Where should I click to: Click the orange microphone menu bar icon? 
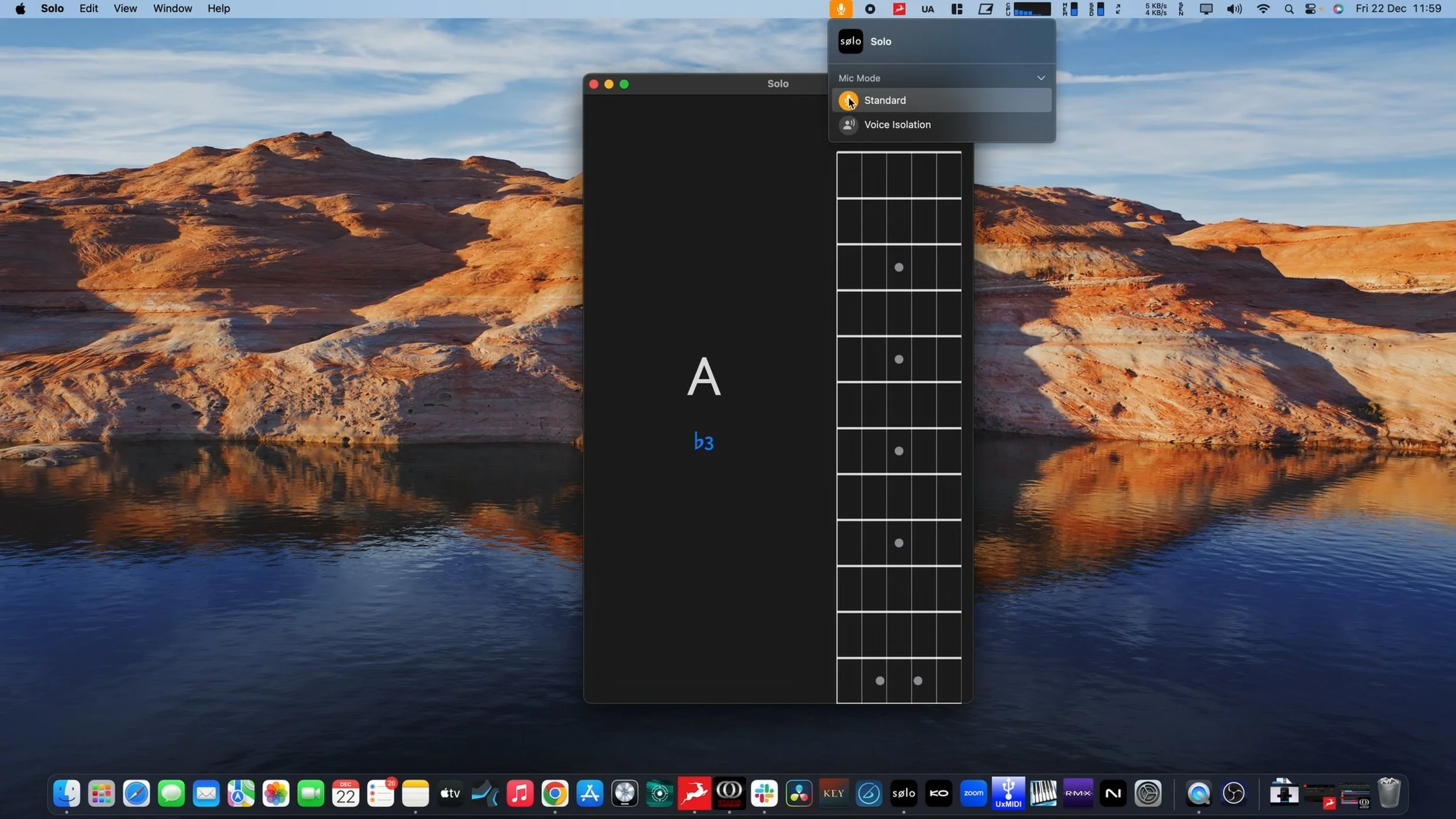click(x=840, y=9)
